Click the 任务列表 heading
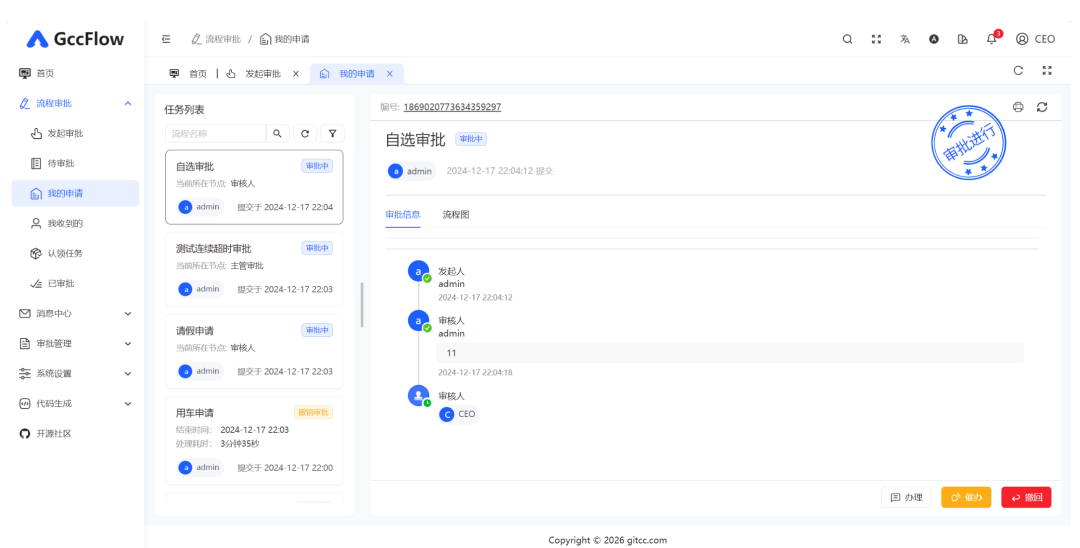1080x548 pixels. [x=184, y=109]
